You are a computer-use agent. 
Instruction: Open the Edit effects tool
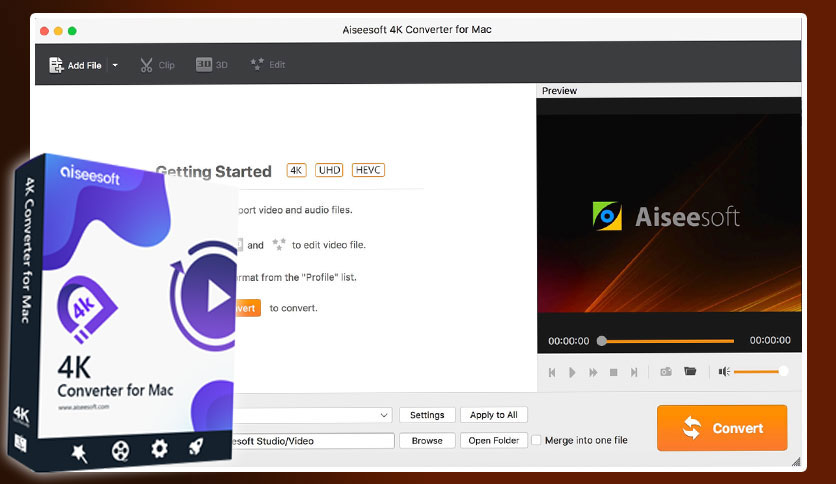click(x=268, y=64)
